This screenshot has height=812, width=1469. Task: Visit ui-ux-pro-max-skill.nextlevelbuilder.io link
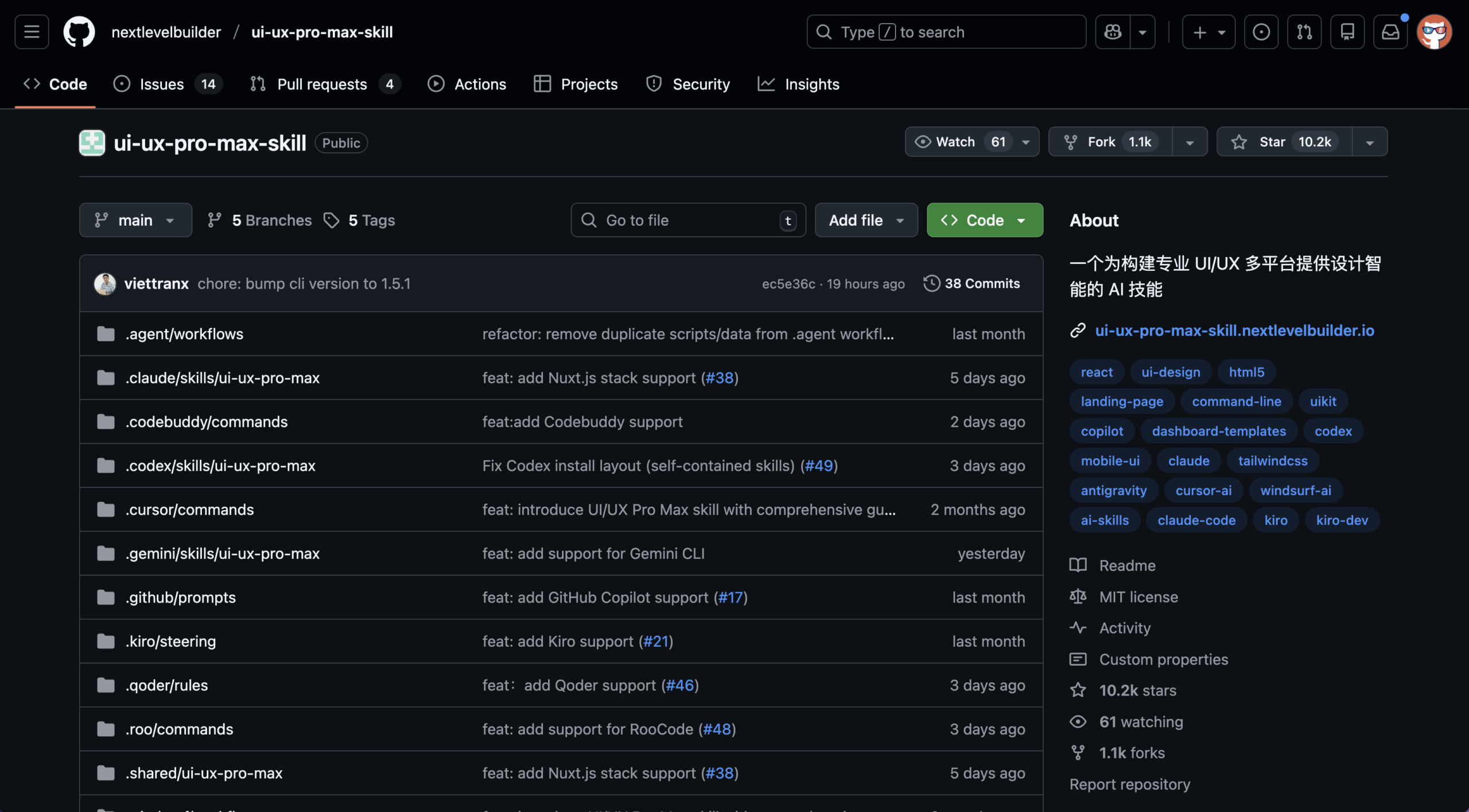(1234, 330)
